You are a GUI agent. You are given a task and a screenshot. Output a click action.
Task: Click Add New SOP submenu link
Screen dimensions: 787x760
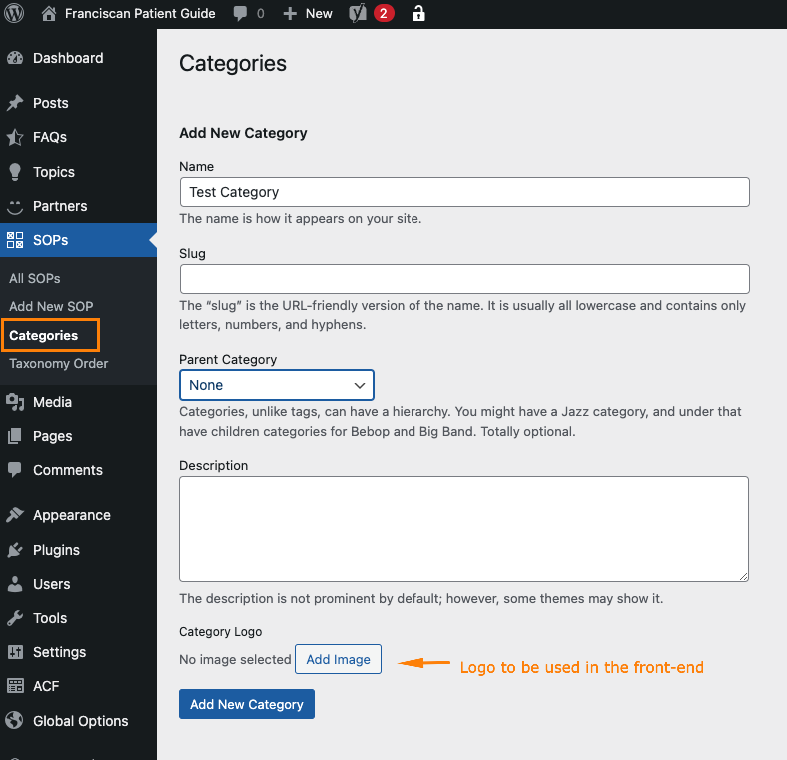[x=51, y=306]
